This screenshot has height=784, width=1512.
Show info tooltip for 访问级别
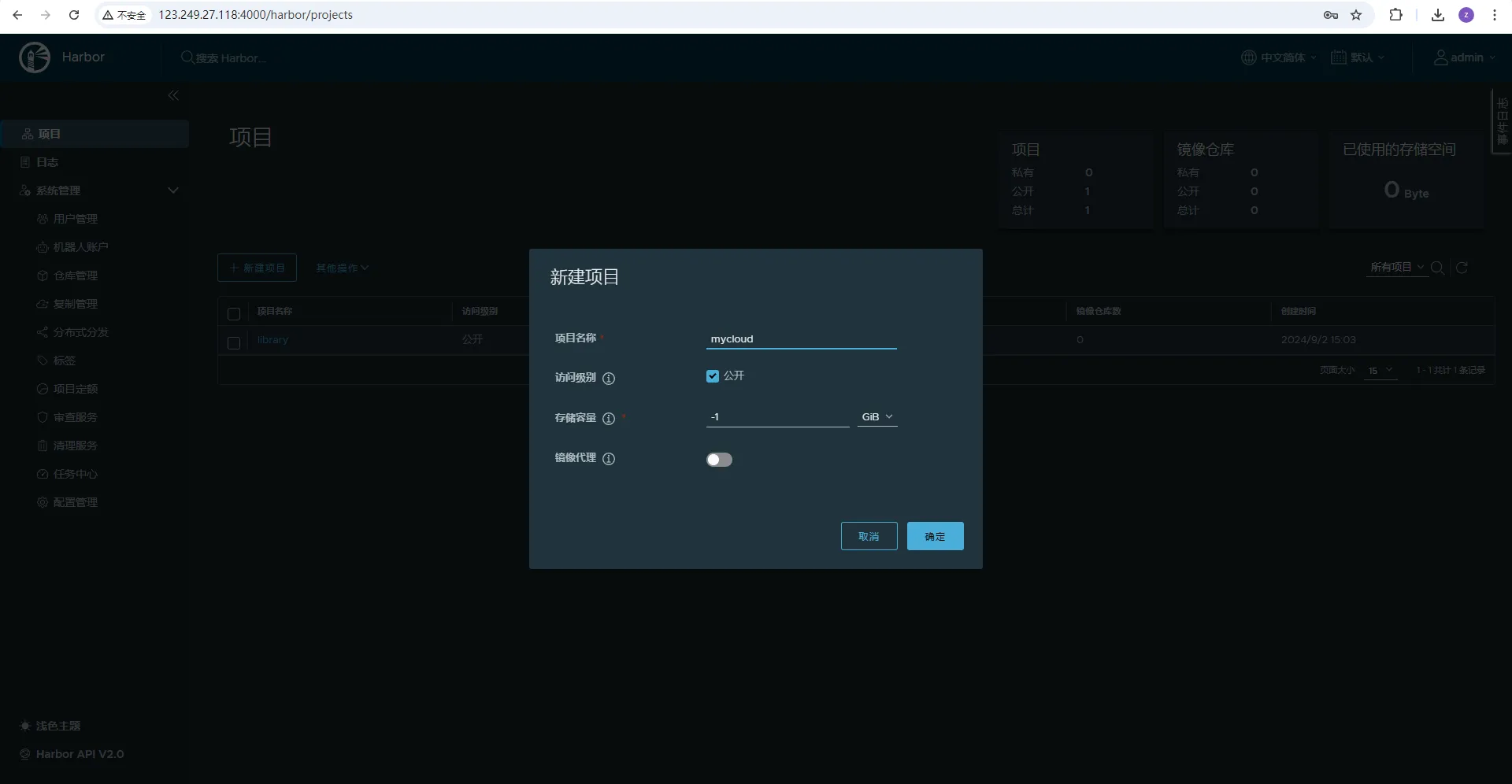[609, 379]
